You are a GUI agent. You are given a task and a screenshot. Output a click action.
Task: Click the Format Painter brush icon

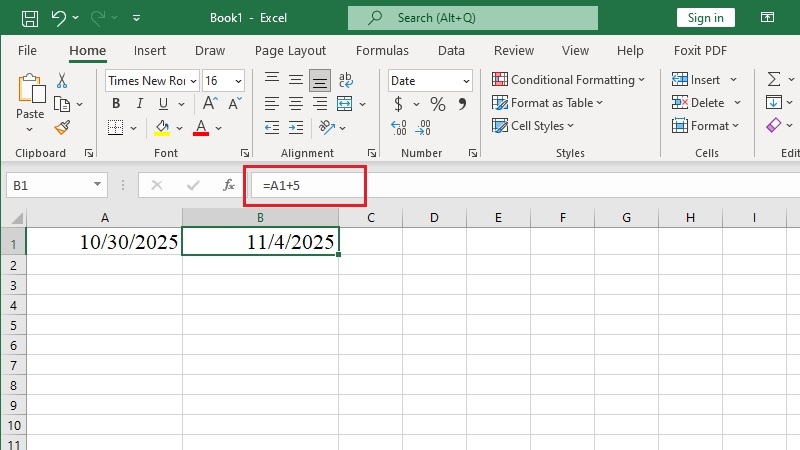pyautogui.click(x=62, y=127)
